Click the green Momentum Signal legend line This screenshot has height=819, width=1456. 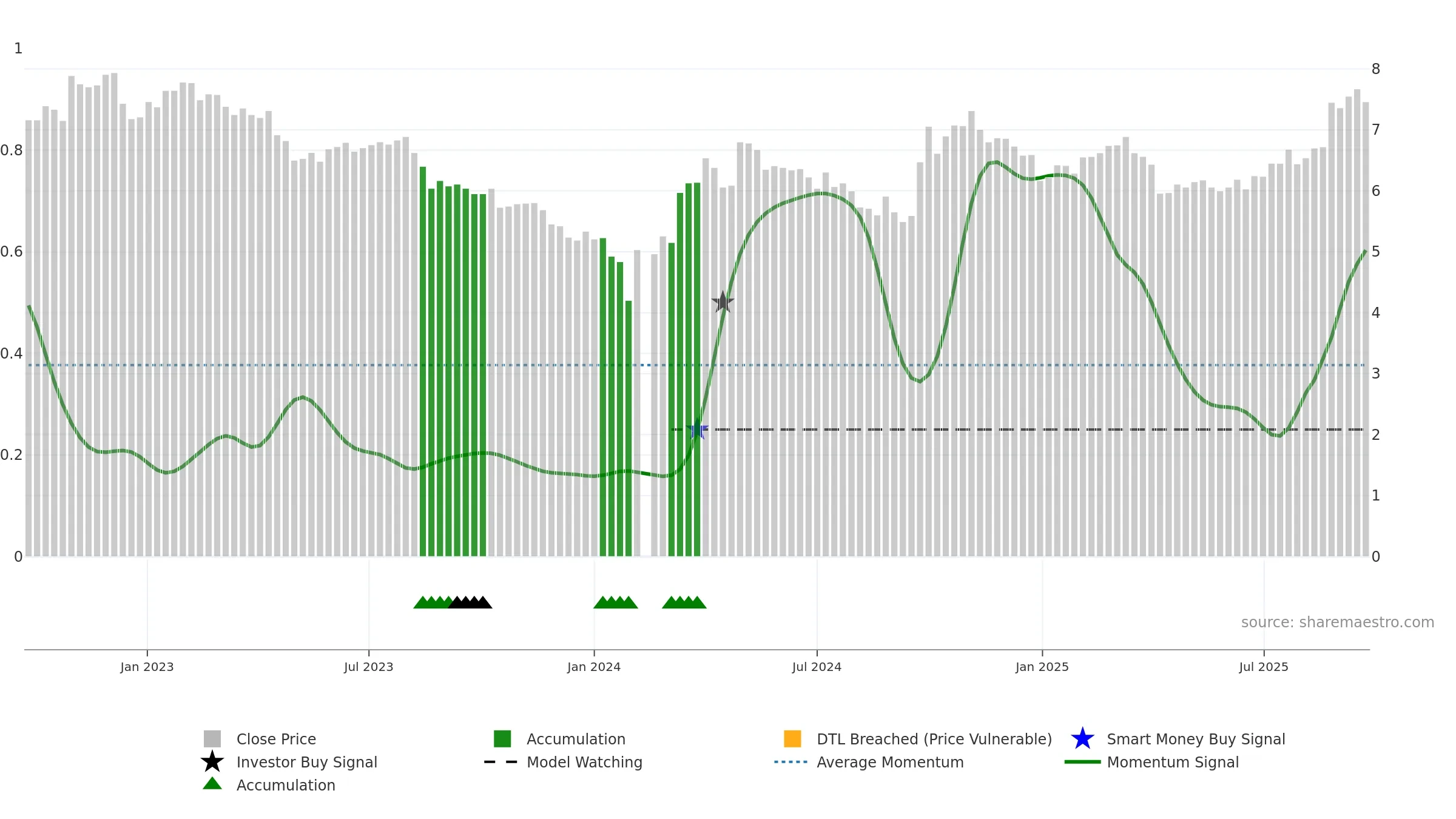tap(1082, 762)
